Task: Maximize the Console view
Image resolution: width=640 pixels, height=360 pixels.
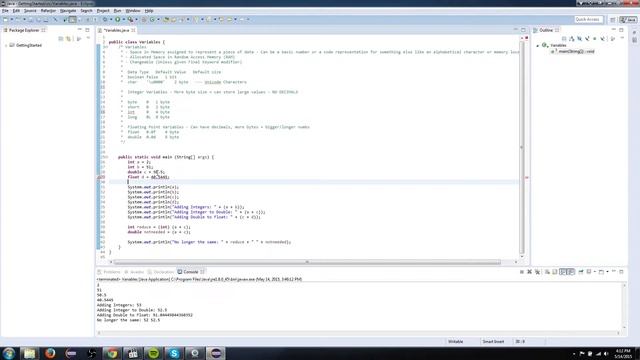Action: tap(621, 272)
